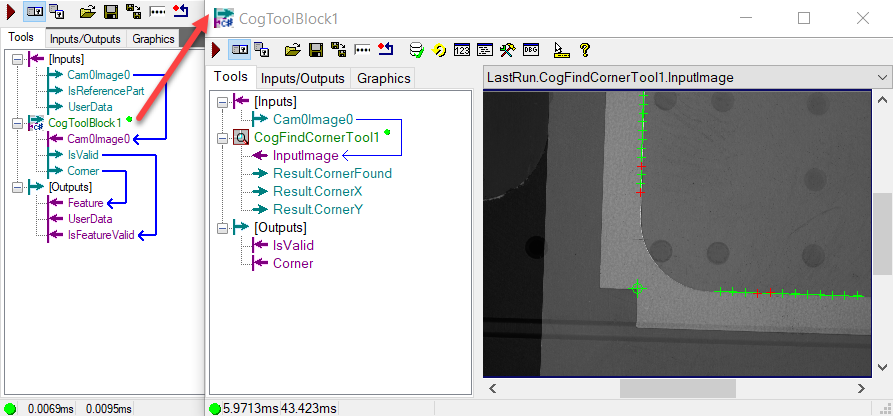Save the tool block with the floppy disk icon
Image resolution: width=893 pixels, height=416 pixels.
[x=316, y=50]
